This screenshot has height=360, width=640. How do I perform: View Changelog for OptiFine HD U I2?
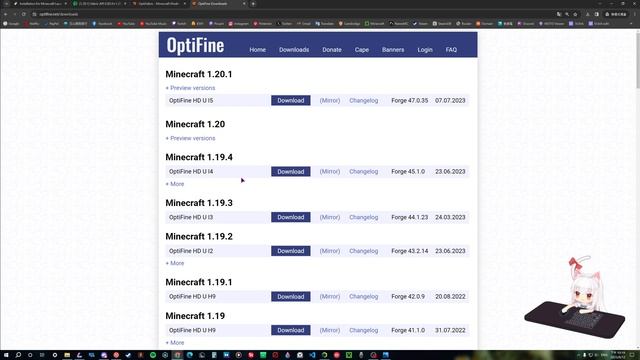[364, 251]
